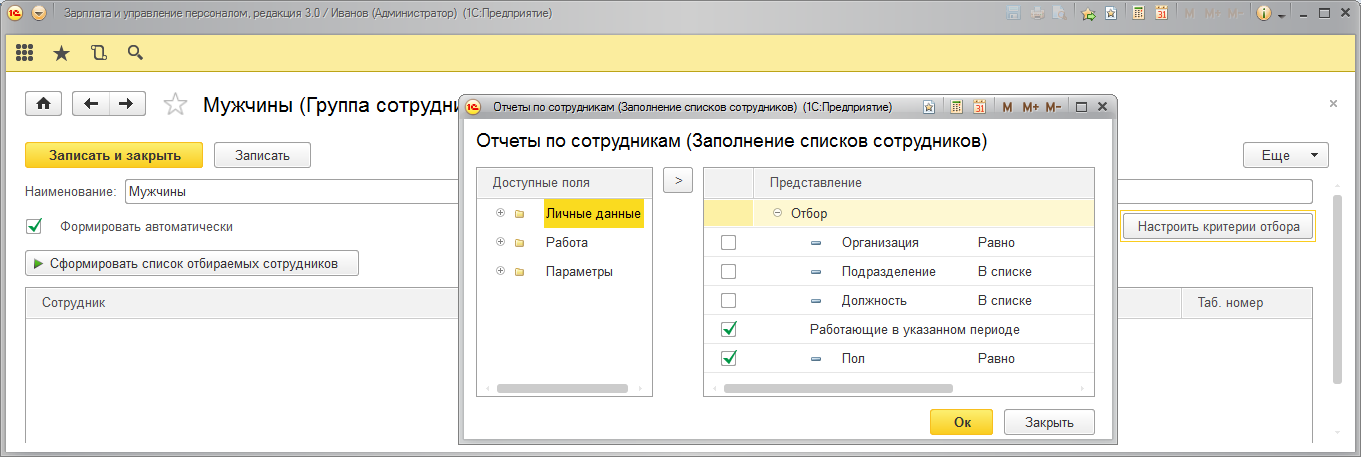Open calendar icon in dialog title bar

coord(980,107)
